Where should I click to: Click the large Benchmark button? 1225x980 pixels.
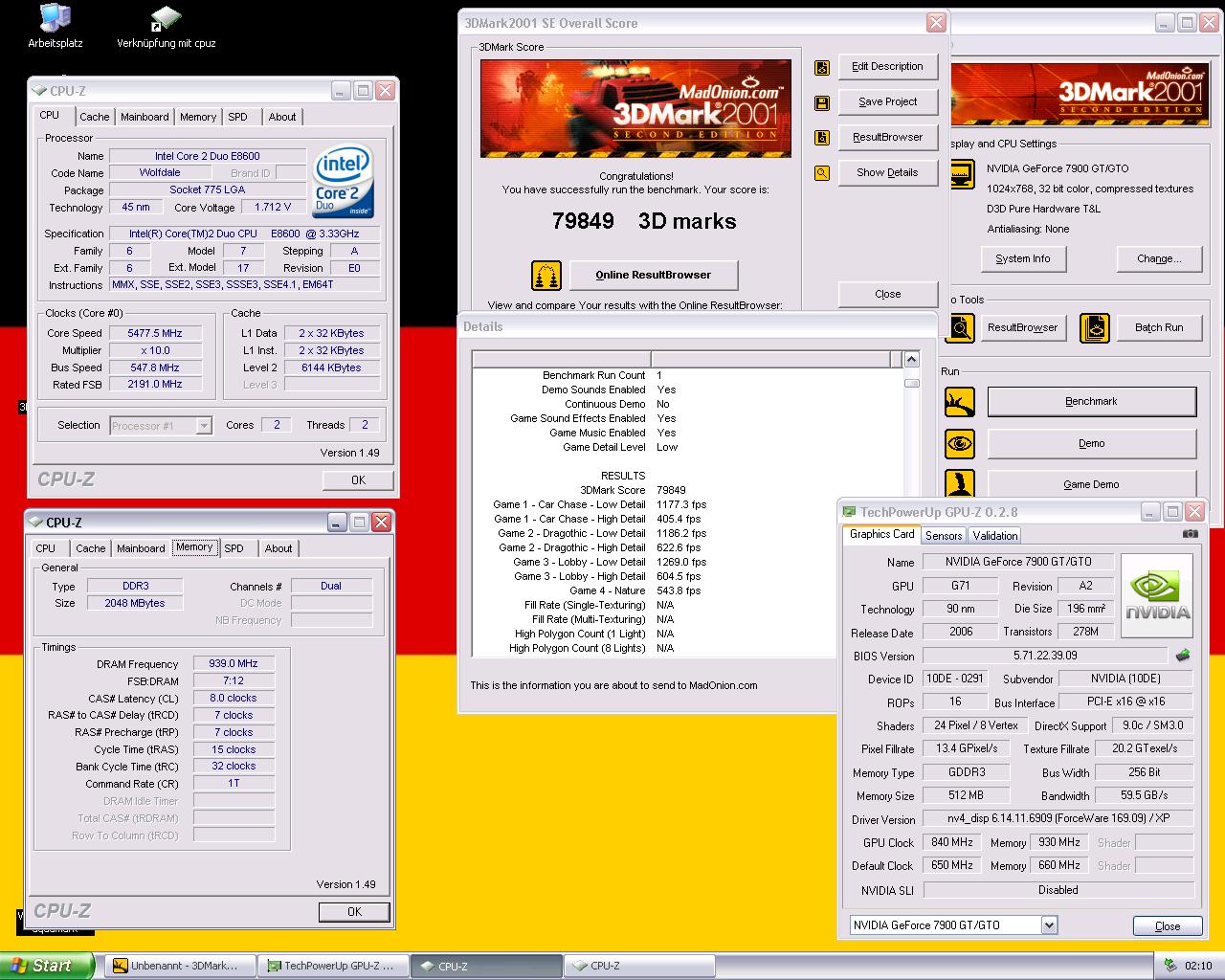1091,402
